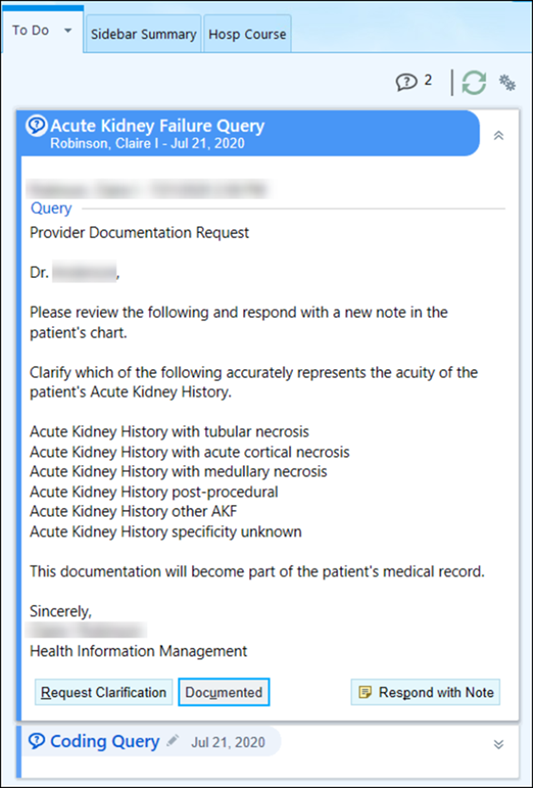Image resolution: width=533 pixels, height=788 pixels.
Task: Click the pencil icon beside Coding Query
Action: 172,740
